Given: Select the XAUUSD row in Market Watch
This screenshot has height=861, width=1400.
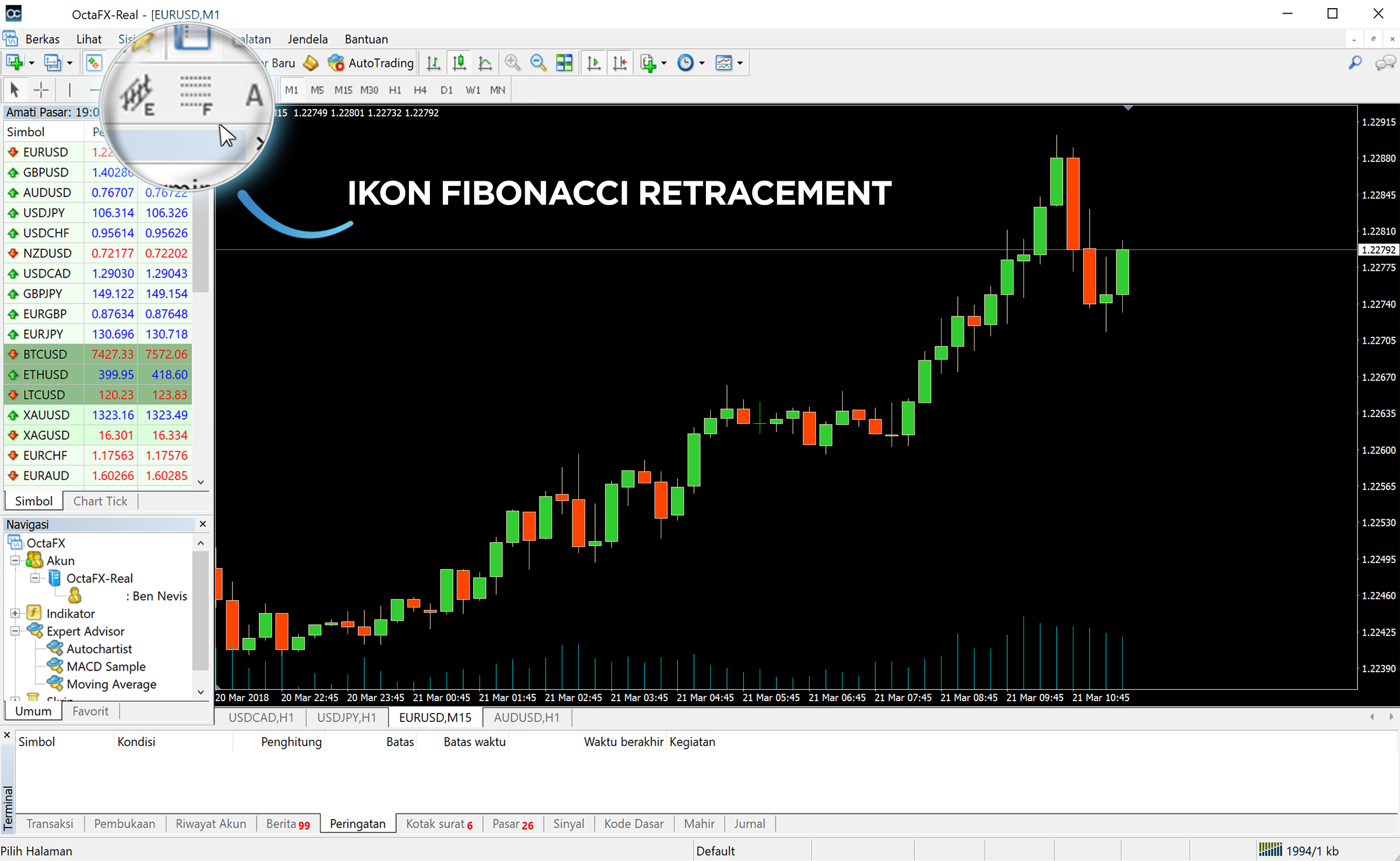Looking at the screenshot, I should [98, 415].
